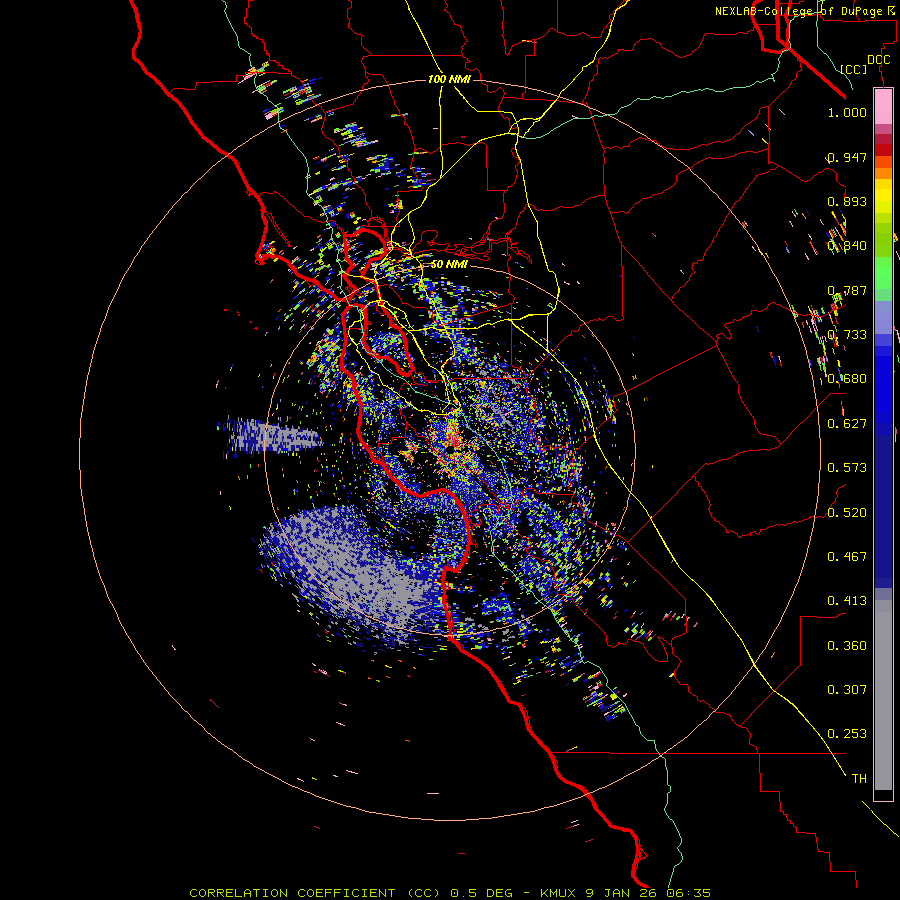Click the 0.573 legend value
The width and height of the screenshot is (900, 900).
pos(847,468)
